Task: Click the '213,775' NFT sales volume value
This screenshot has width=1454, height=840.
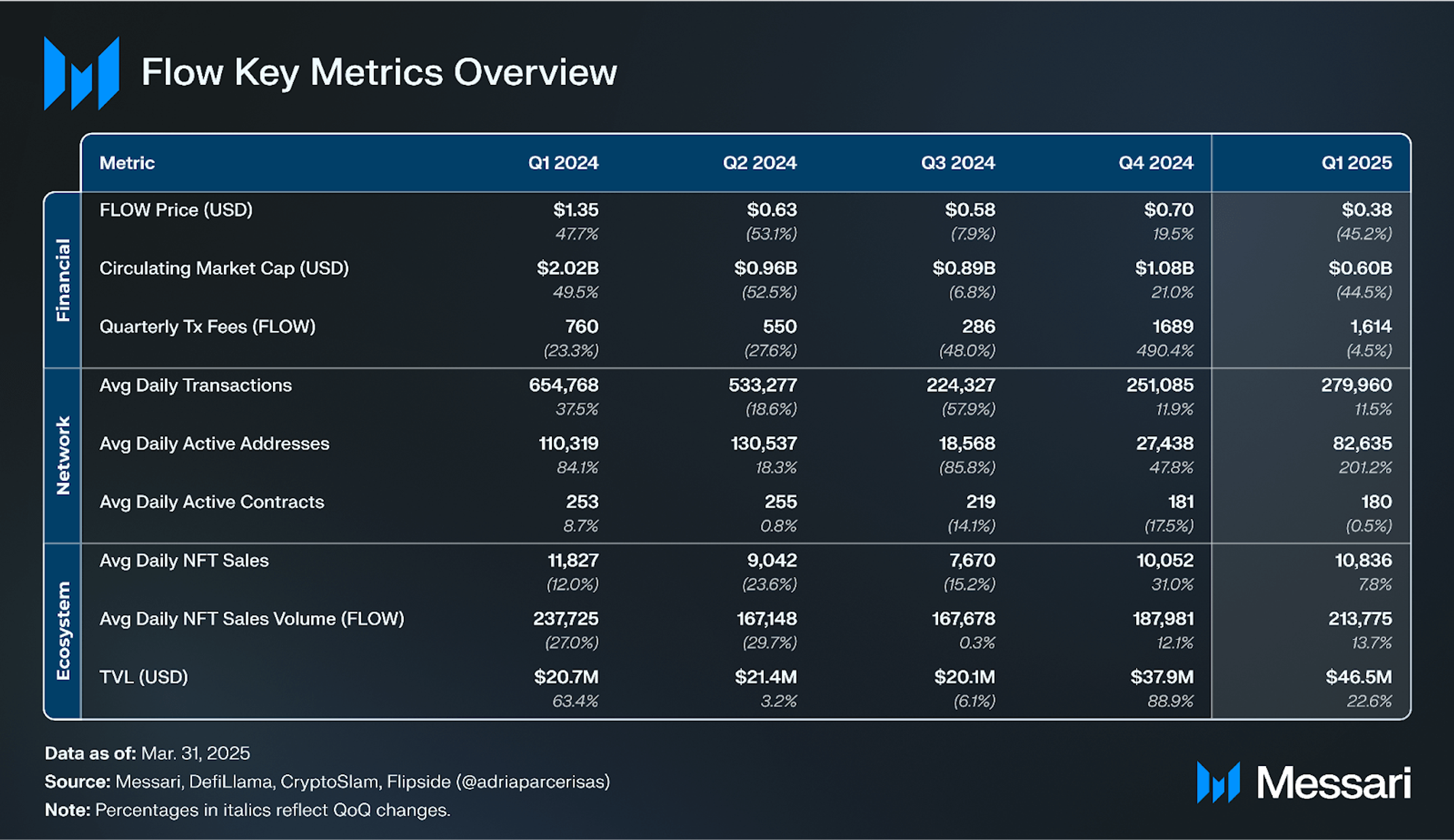Action: tap(1360, 619)
